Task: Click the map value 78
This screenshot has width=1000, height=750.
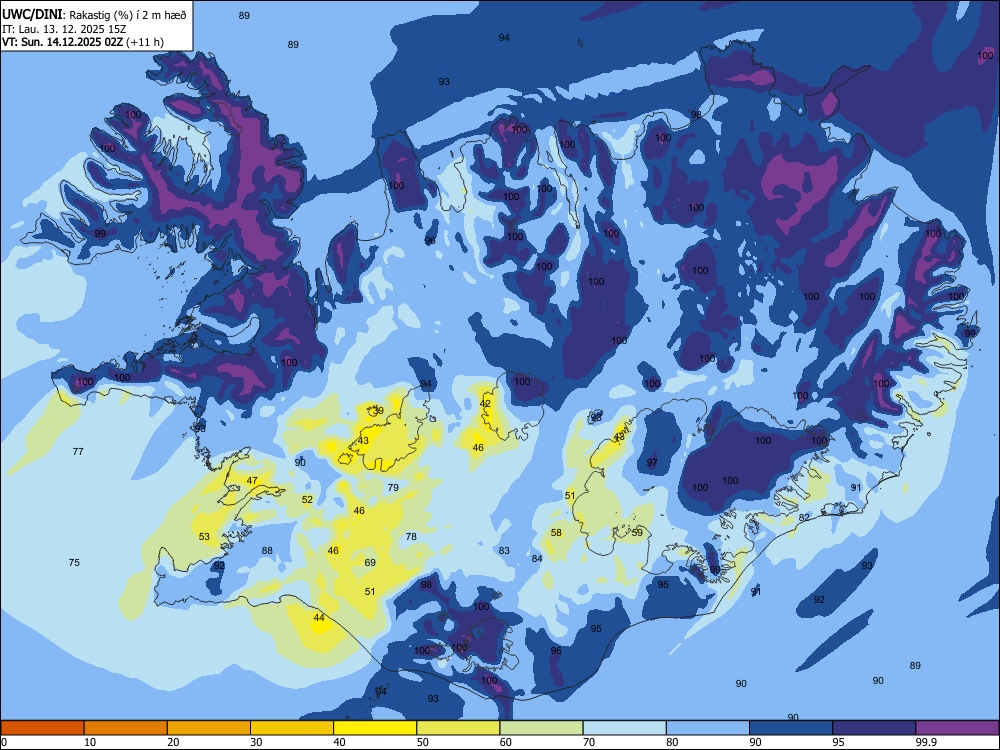Action: tap(411, 536)
